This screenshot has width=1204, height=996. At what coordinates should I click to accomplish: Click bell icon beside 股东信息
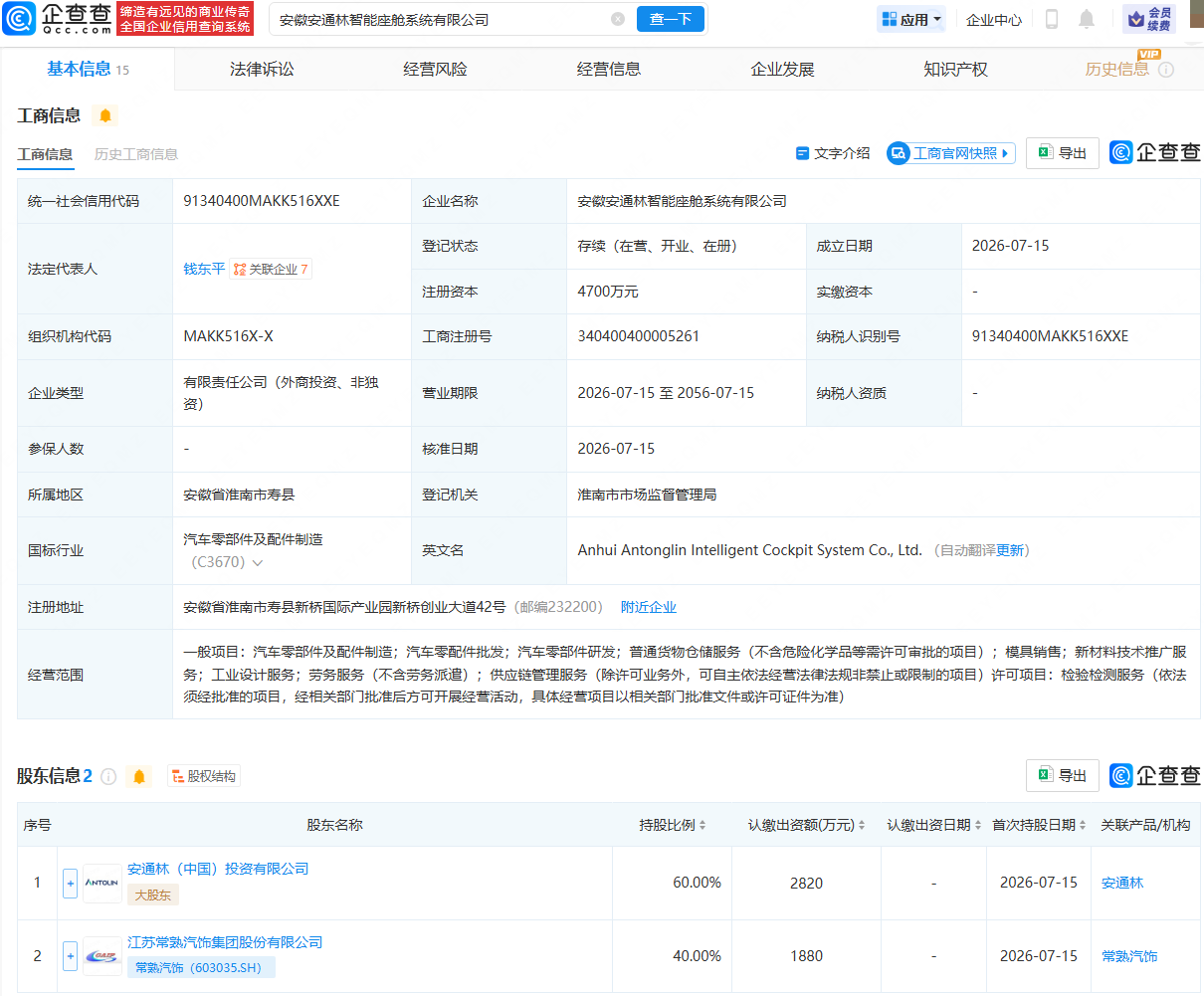point(139,776)
